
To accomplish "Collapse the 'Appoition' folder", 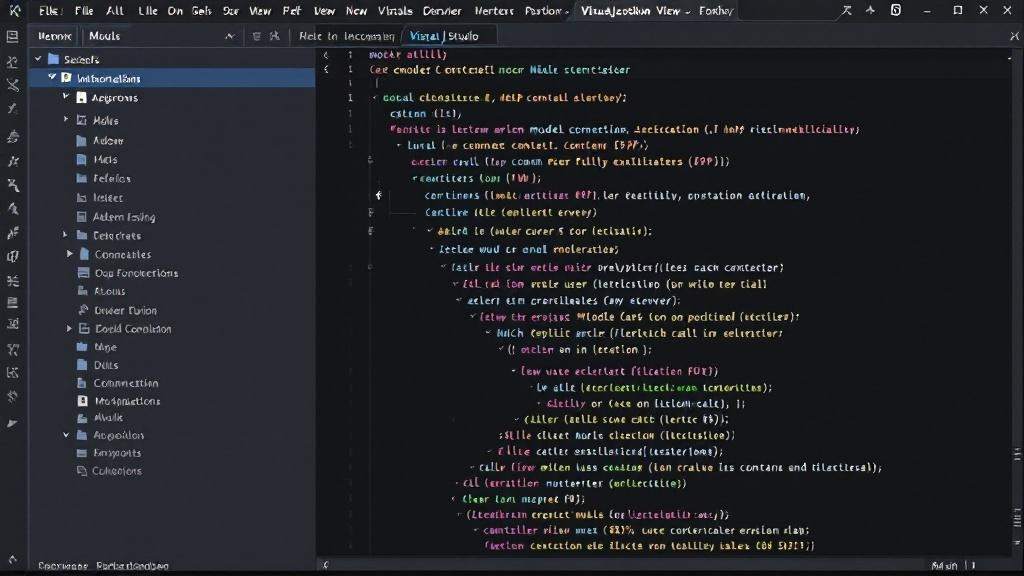I will coord(66,434).
